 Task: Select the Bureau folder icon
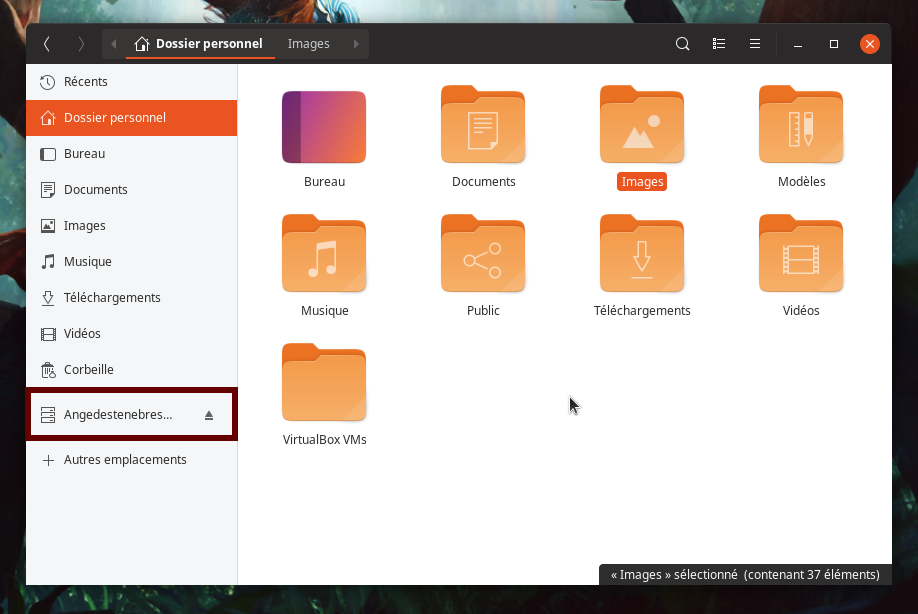point(324,127)
